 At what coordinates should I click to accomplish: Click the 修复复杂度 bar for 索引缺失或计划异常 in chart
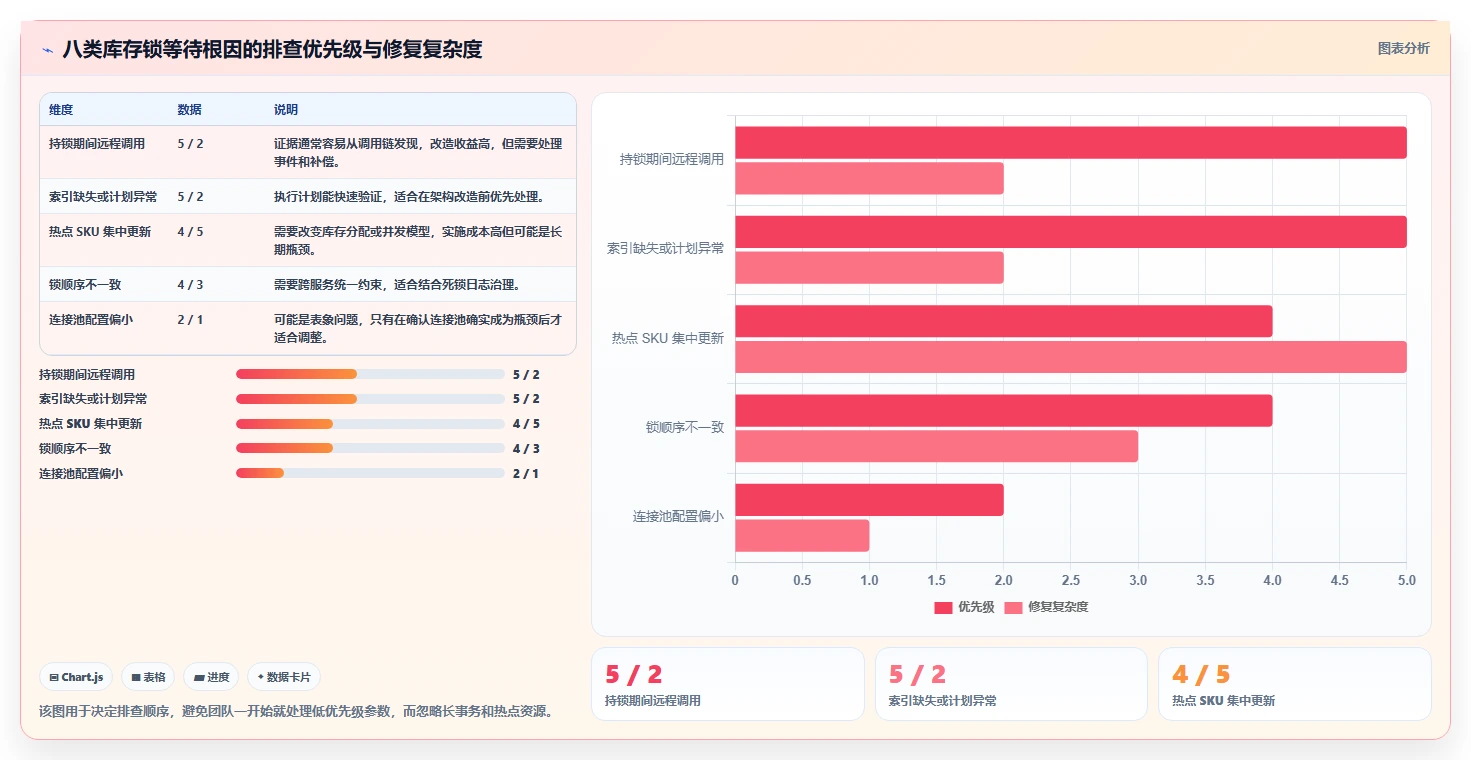tap(869, 268)
